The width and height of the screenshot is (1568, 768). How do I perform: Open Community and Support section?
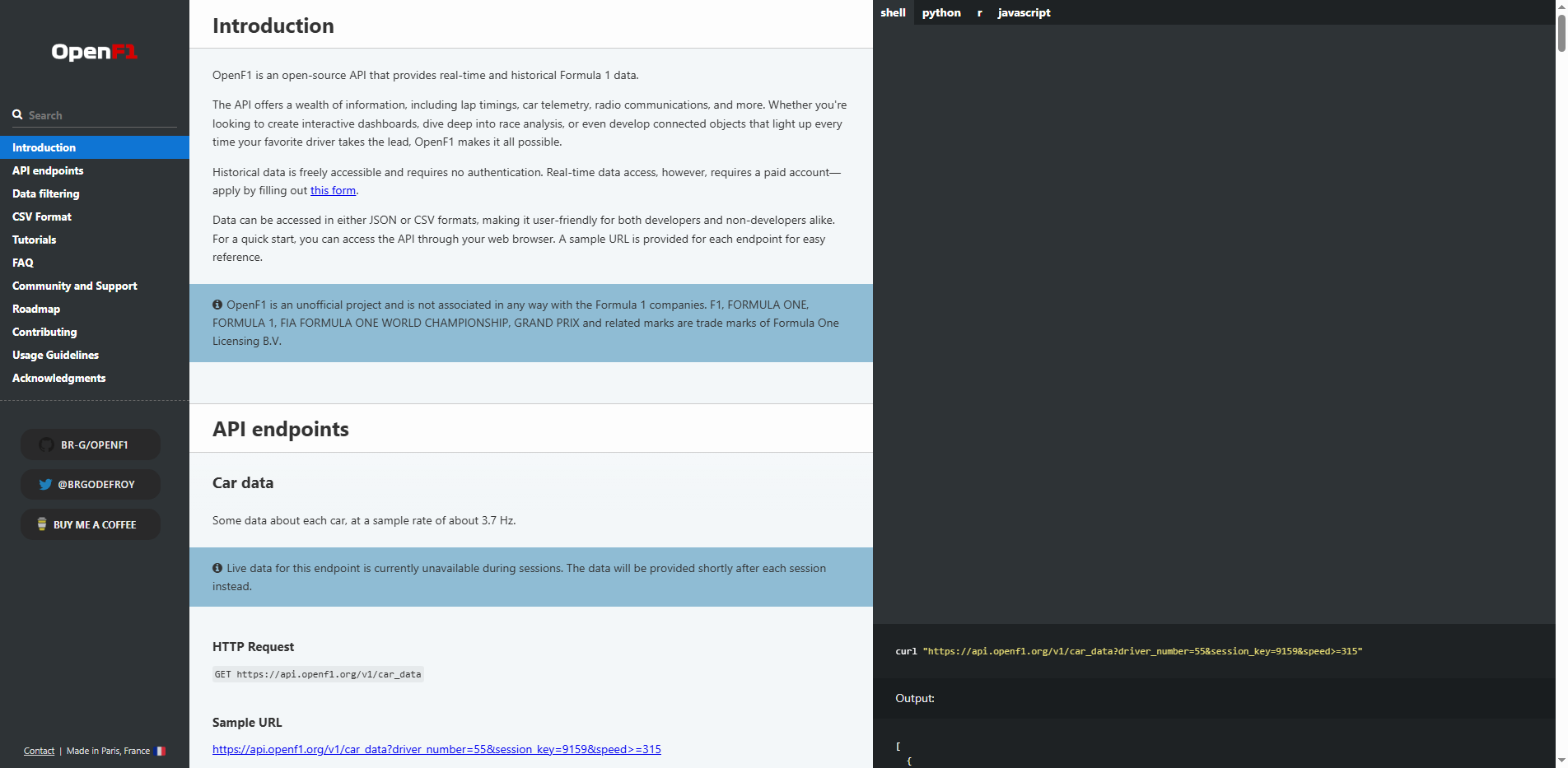tap(95, 286)
